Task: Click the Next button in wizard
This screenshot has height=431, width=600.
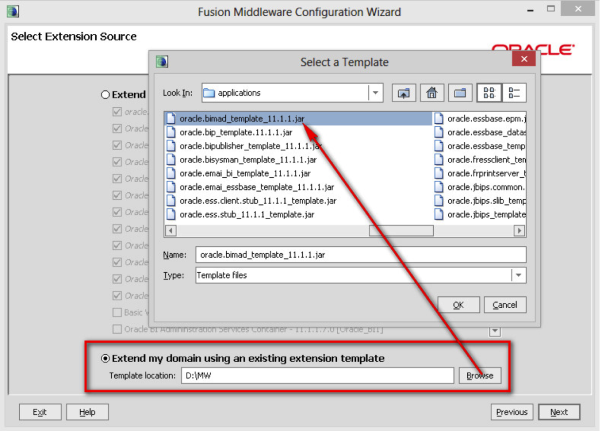Action: click(x=559, y=412)
